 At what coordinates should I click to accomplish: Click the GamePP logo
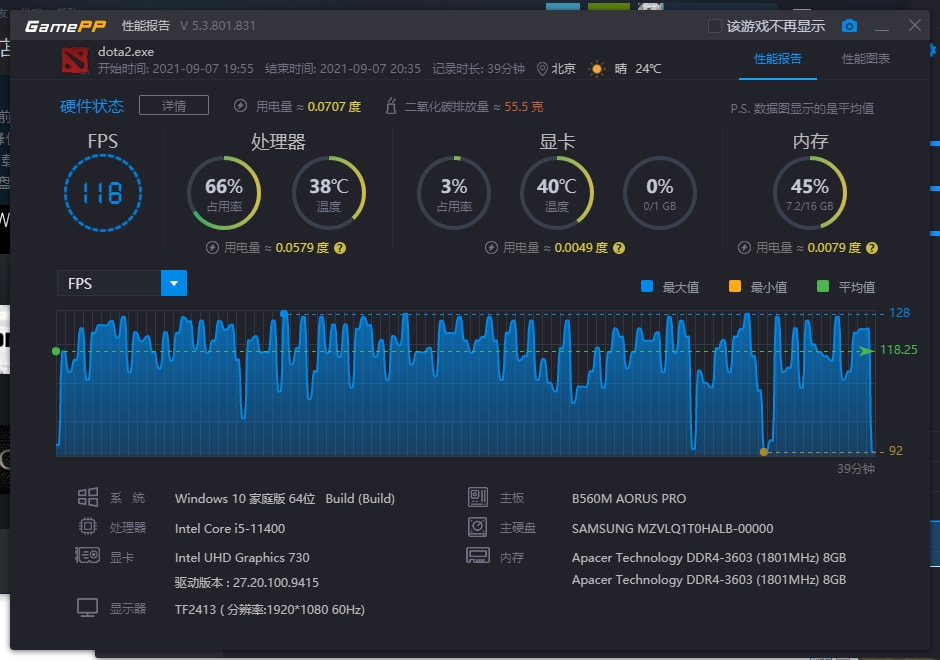click(x=64, y=26)
